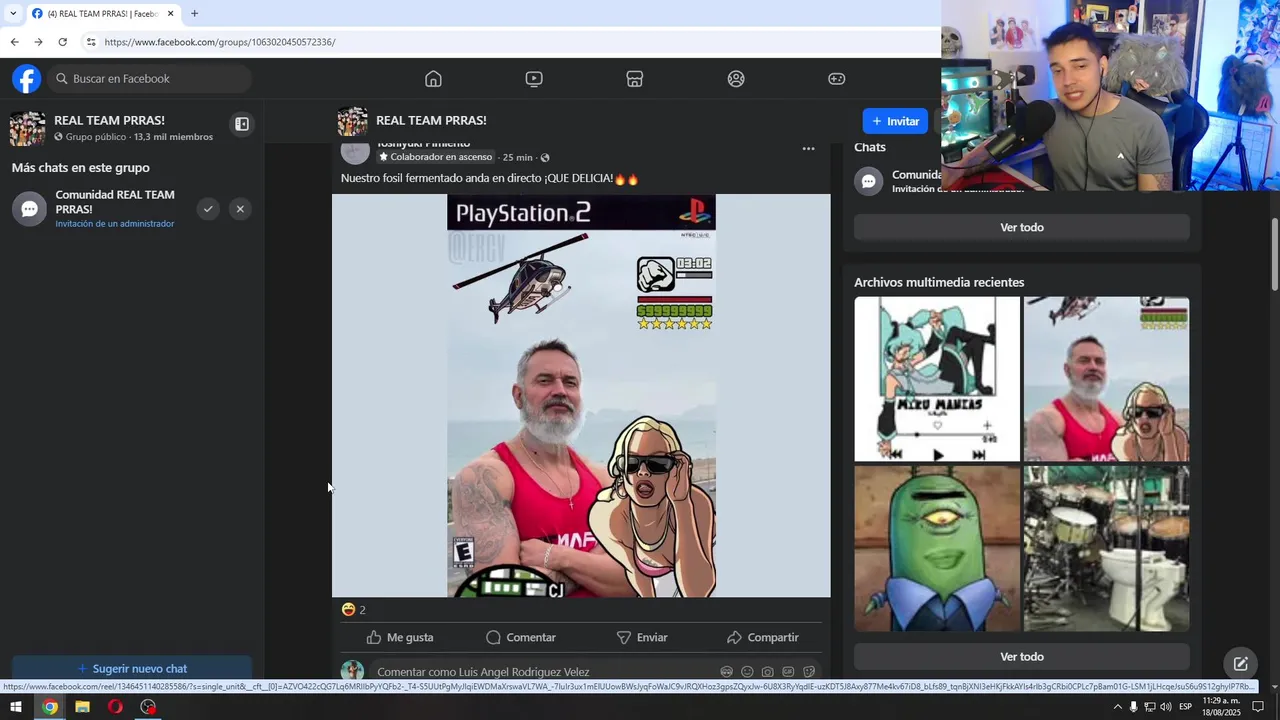
Task: Open File Explorer from taskbar
Action: pos(82,707)
